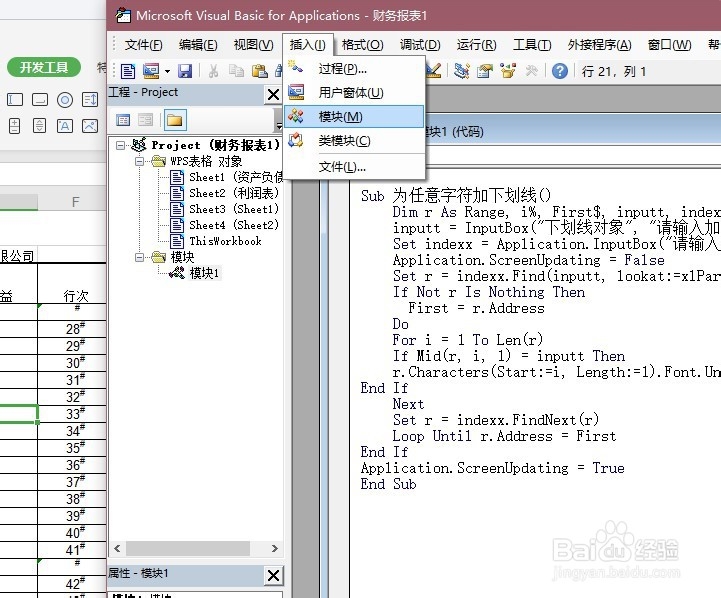The height and width of the screenshot is (598, 721).
Task: Click the image control icon in WPS
Action: [x=90, y=126]
